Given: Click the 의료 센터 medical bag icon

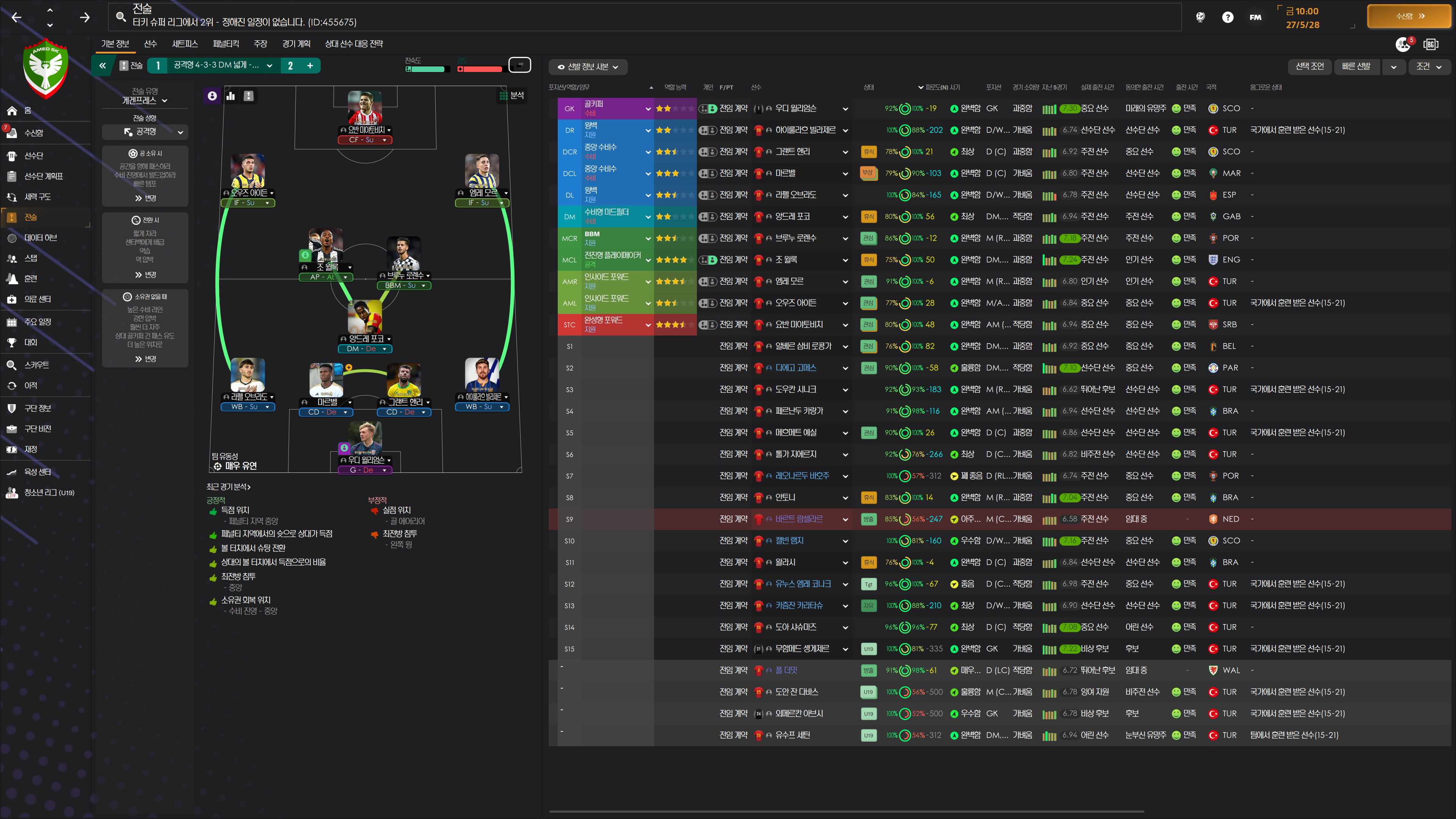Looking at the screenshot, I should [x=12, y=299].
